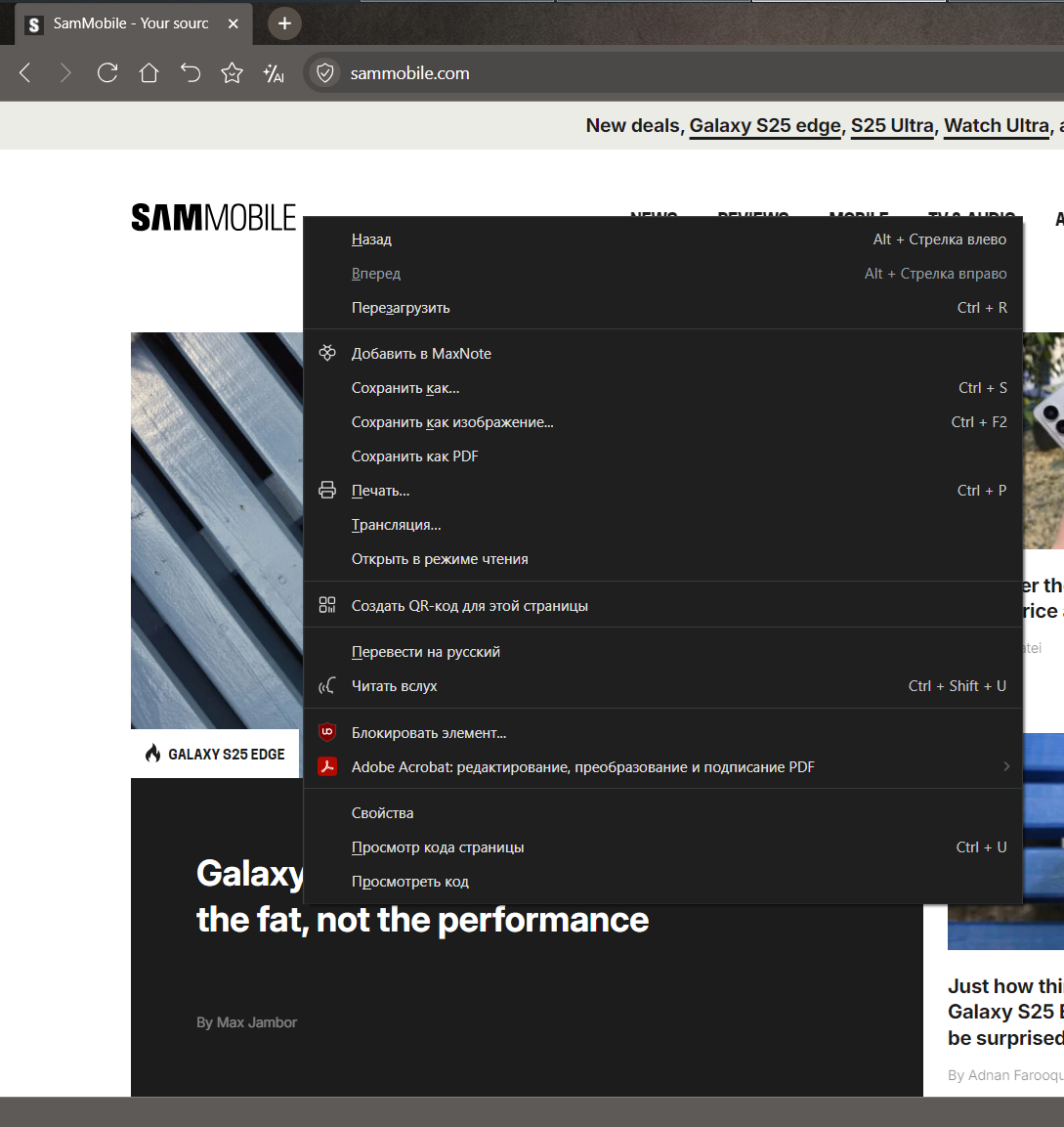Open the 'S25 Ultra' deals link
The image size is (1064, 1127).
coord(892,126)
